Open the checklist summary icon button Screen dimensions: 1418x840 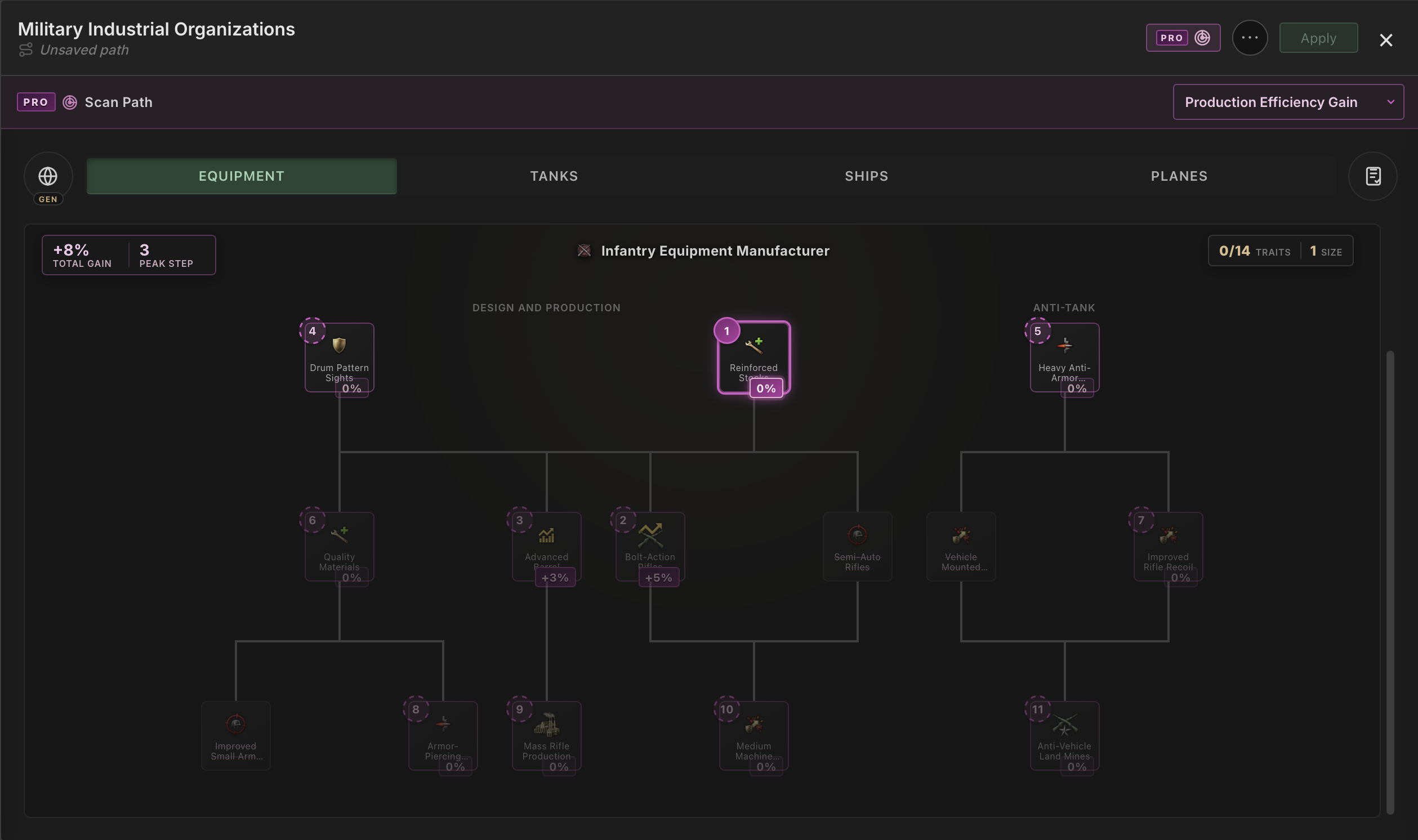point(1373,176)
